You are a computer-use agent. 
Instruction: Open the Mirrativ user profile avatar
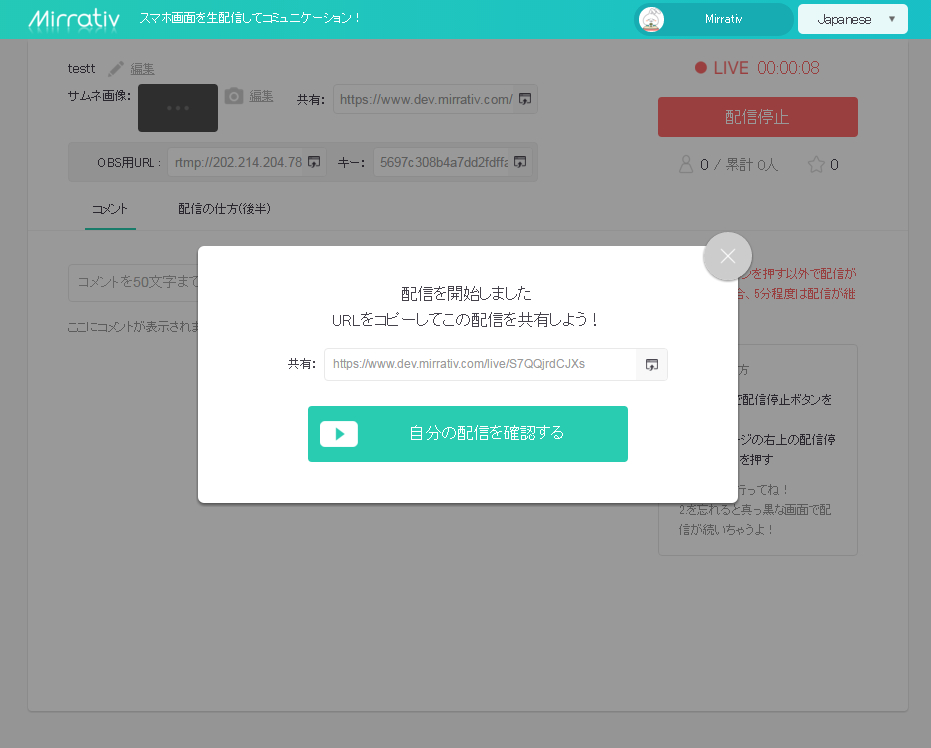(651, 20)
